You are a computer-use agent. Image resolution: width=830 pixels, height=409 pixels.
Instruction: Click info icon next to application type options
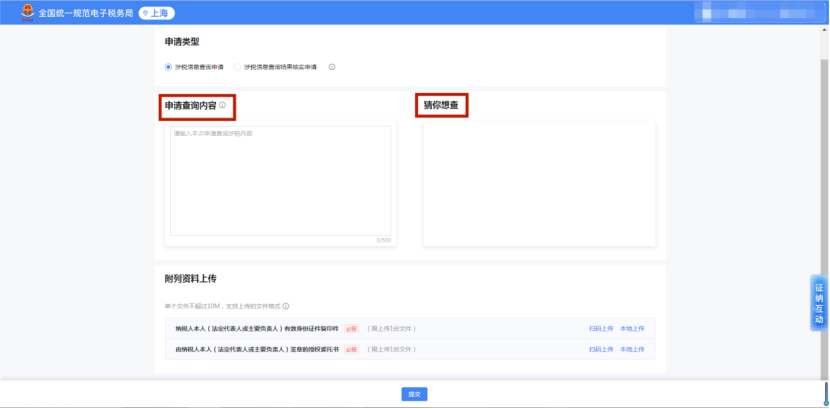(332, 67)
